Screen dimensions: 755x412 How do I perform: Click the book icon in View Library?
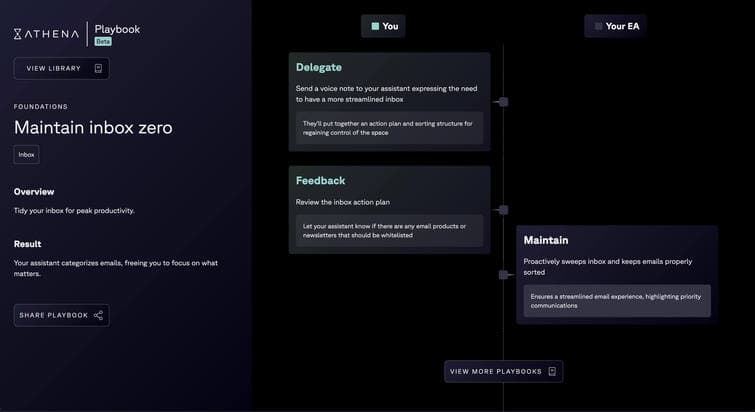(98, 68)
